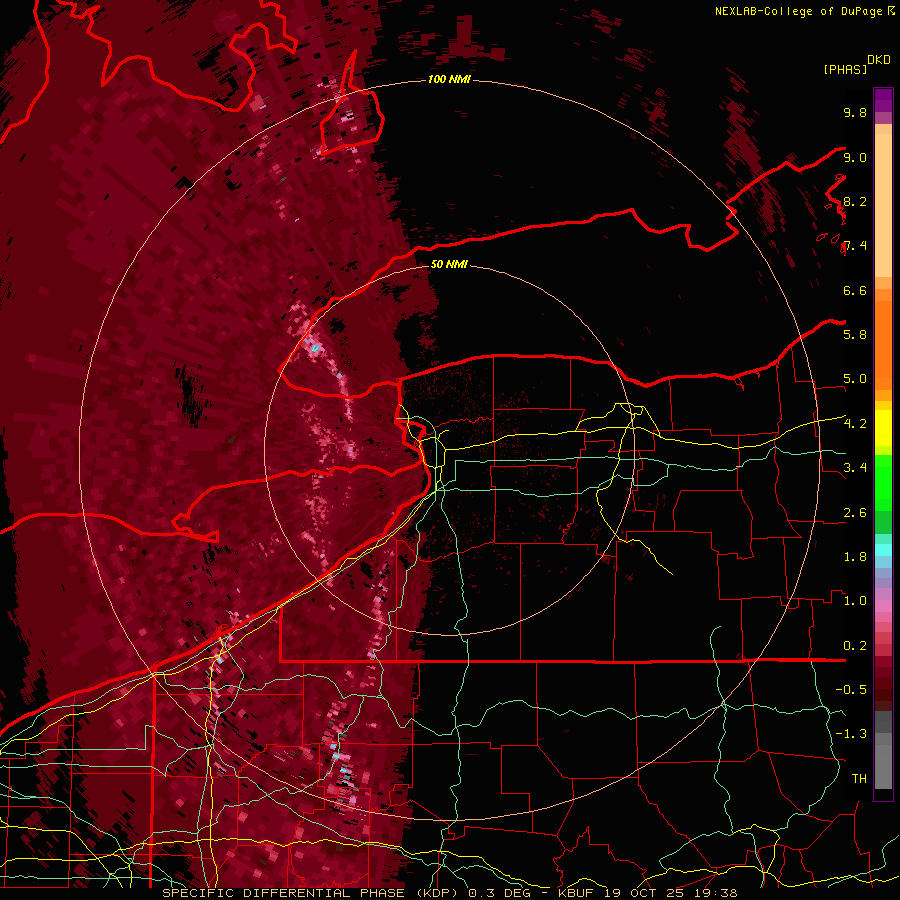Select the 1.0 legend value

[855, 601]
